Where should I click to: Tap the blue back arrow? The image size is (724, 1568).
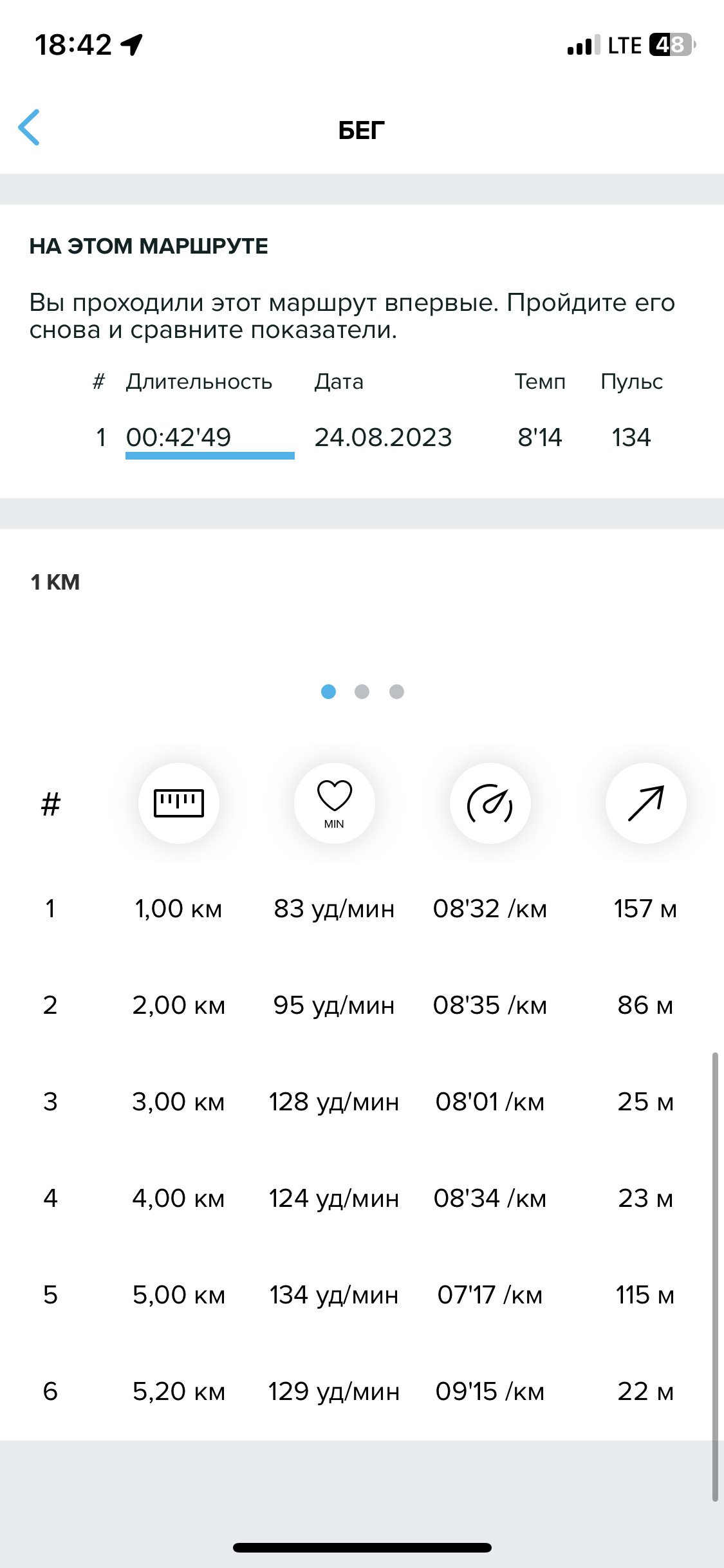29,127
